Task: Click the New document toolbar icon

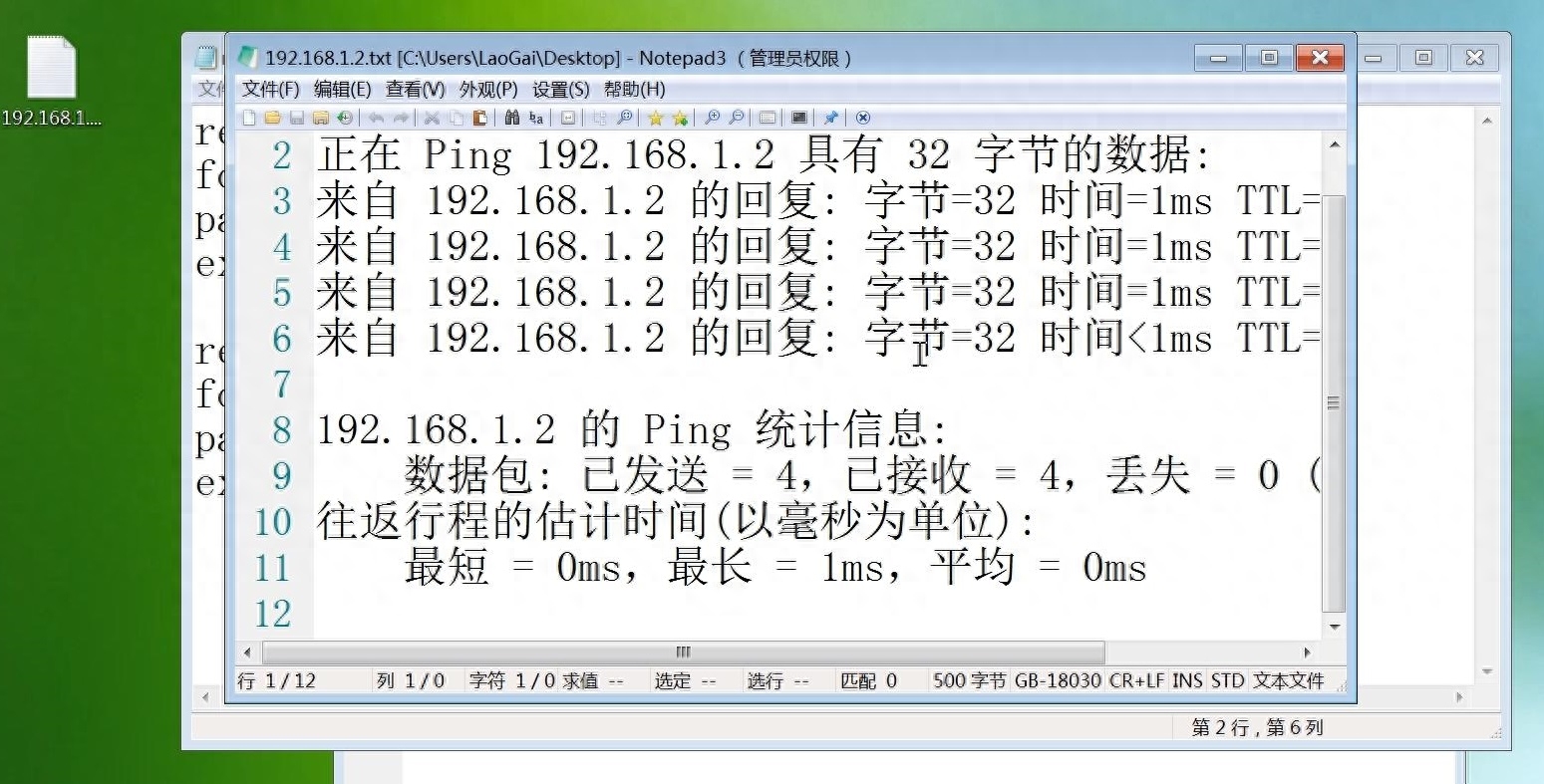Action: [x=249, y=118]
